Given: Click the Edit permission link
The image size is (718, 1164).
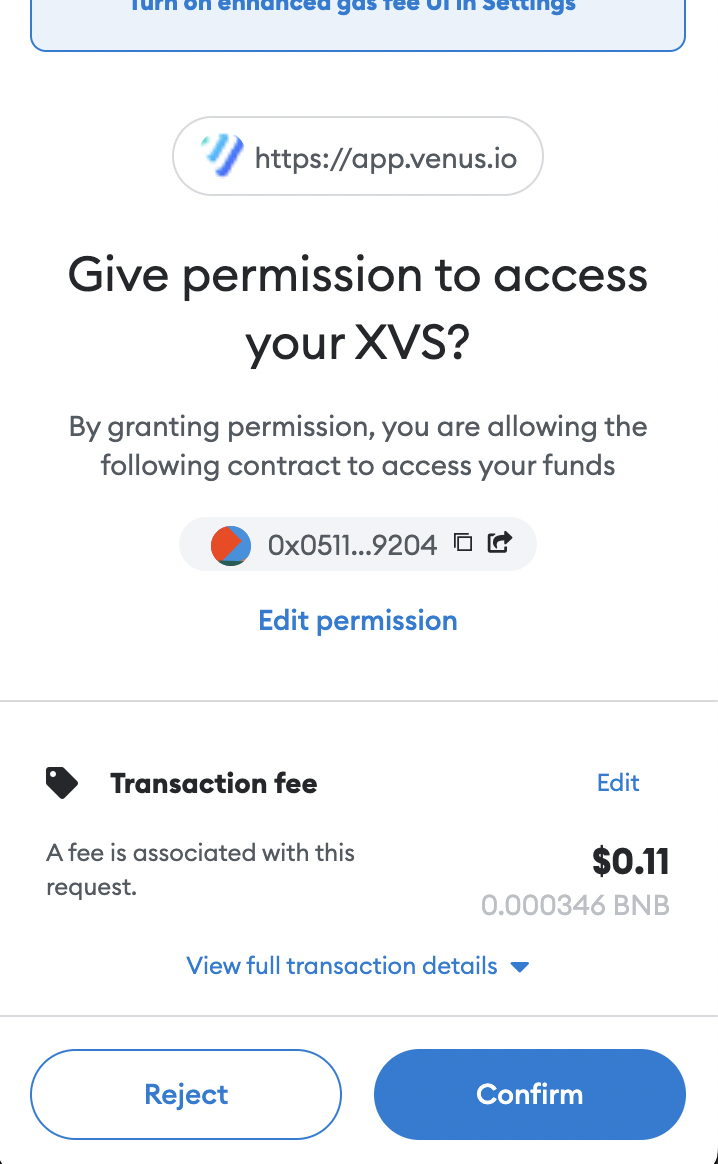Looking at the screenshot, I should click(x=358, y=621).
